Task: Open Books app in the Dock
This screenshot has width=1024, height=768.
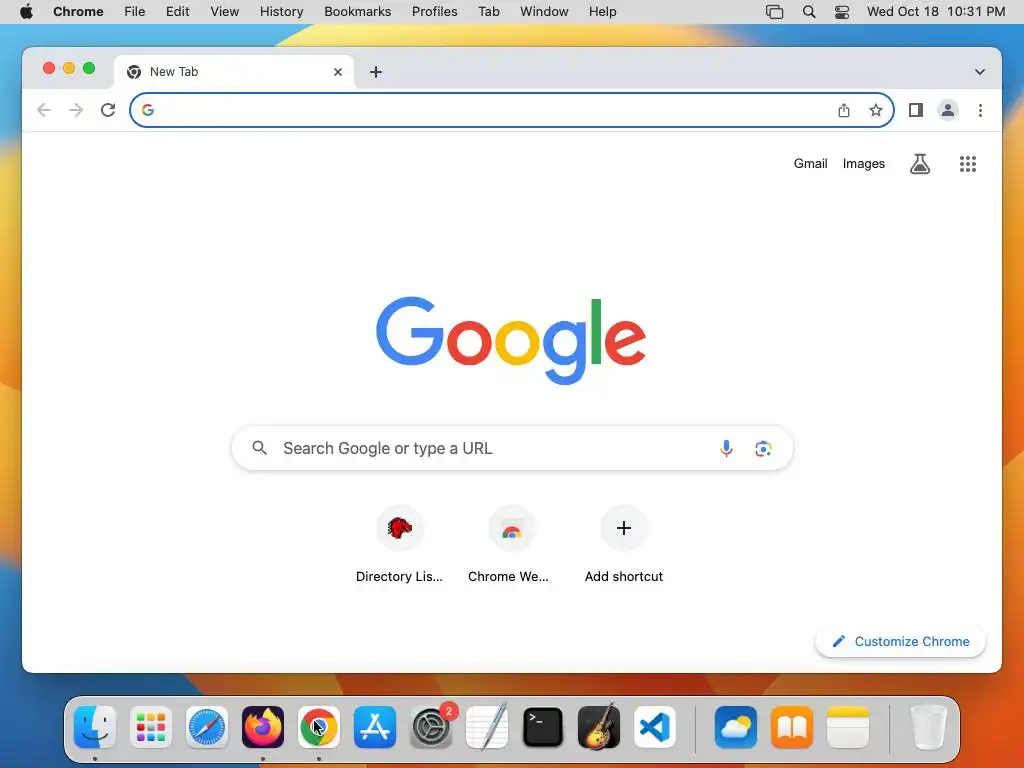Action: click(792, 726)
